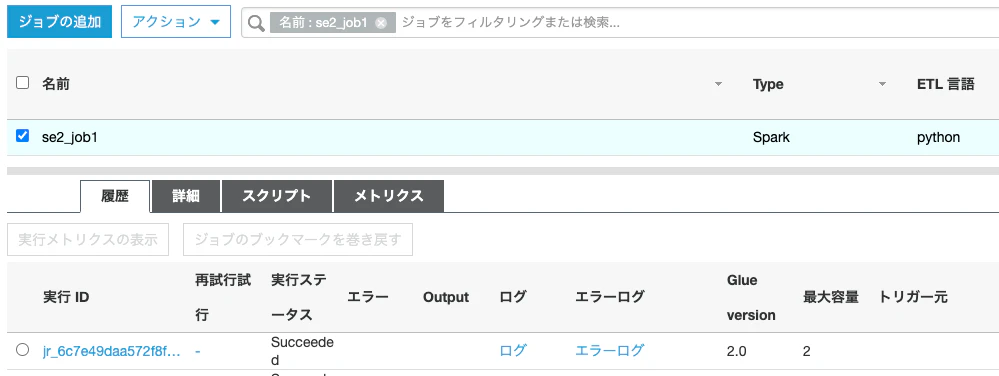Click the Glue version column header
Viewport: 999px width, 376px height.
coord(751,298)
